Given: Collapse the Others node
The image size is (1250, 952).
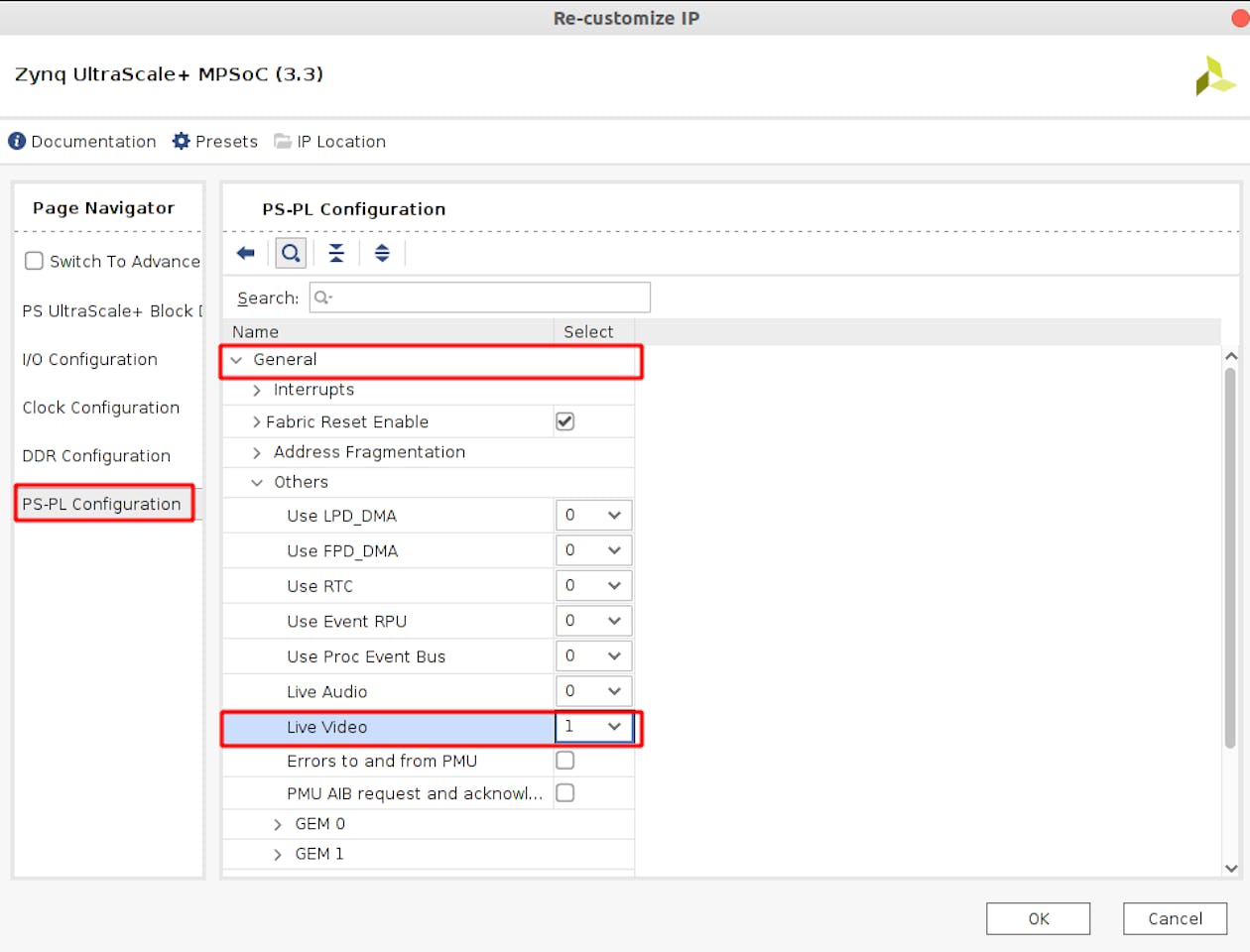Looking at the screenshot, I should click(x=257, y=483).
